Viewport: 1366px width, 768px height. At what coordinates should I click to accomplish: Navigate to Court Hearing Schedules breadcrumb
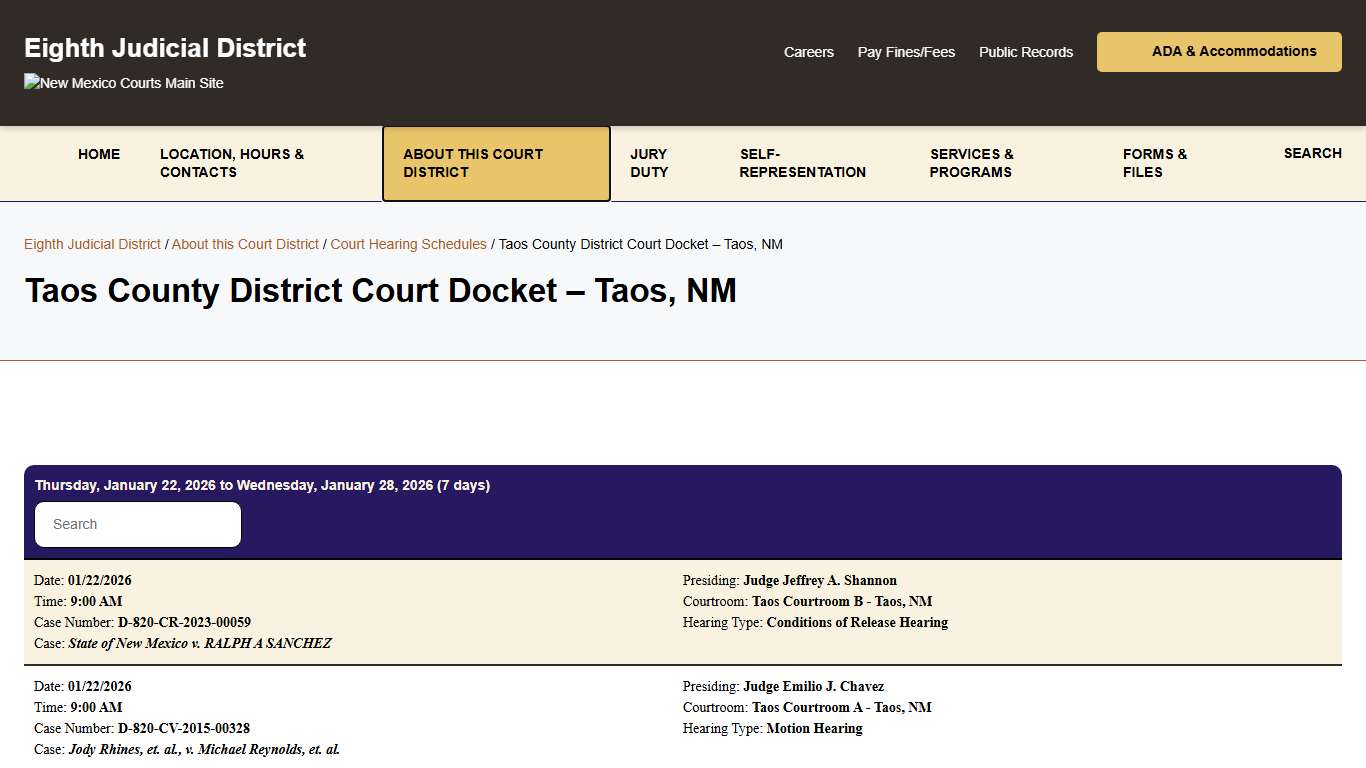click(x=408, y=244)
